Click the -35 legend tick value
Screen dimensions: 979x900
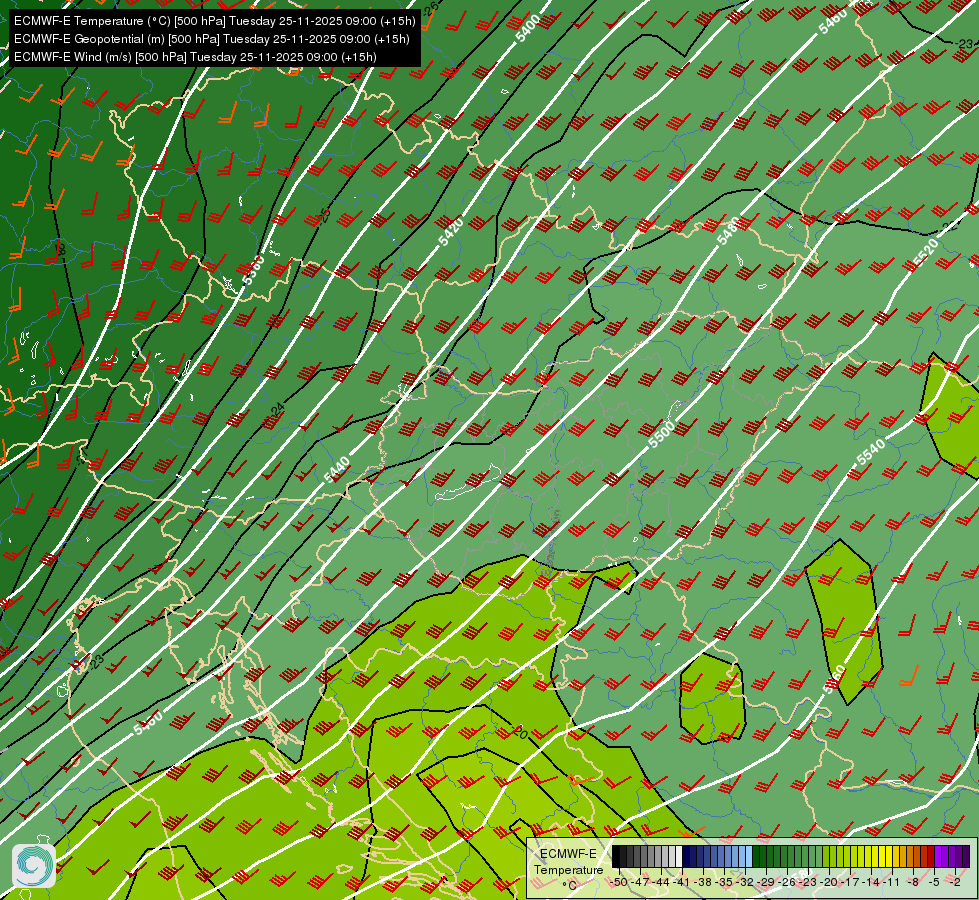click(x=724, y=882)
